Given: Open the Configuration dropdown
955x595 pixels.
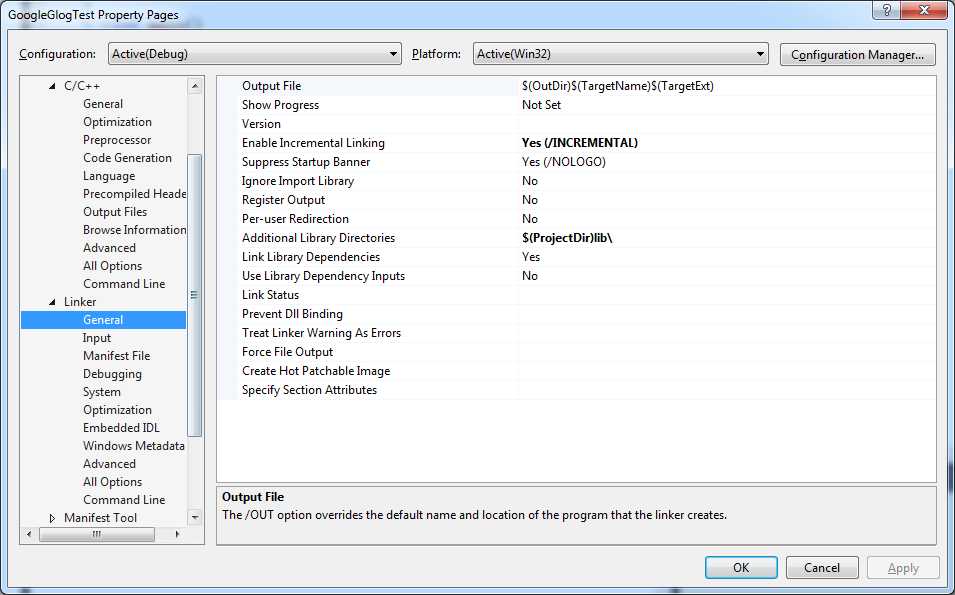Looking at the screenshot, I should click(255, 54).
